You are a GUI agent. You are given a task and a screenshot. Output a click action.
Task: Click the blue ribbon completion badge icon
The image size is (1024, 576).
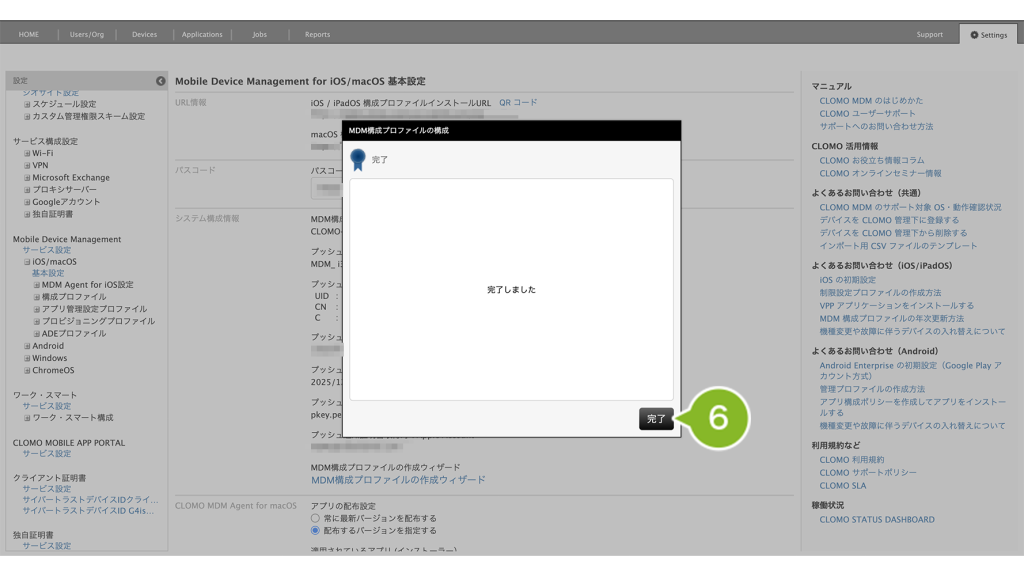tap(359, 159)
